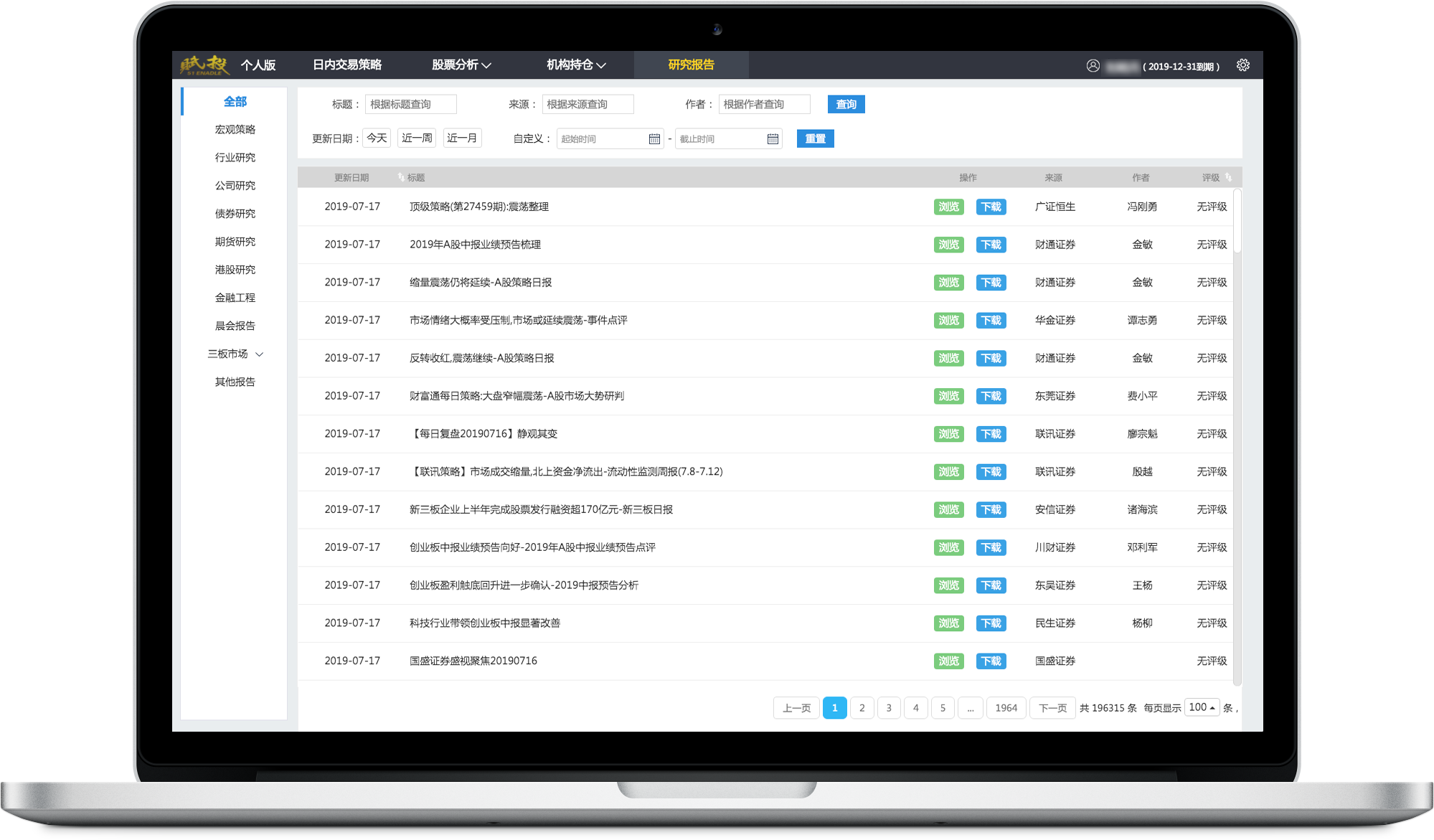Browse the 反转收红,震荡继续 report
Screen dimensions: 1434x840
tap(948, 358)
